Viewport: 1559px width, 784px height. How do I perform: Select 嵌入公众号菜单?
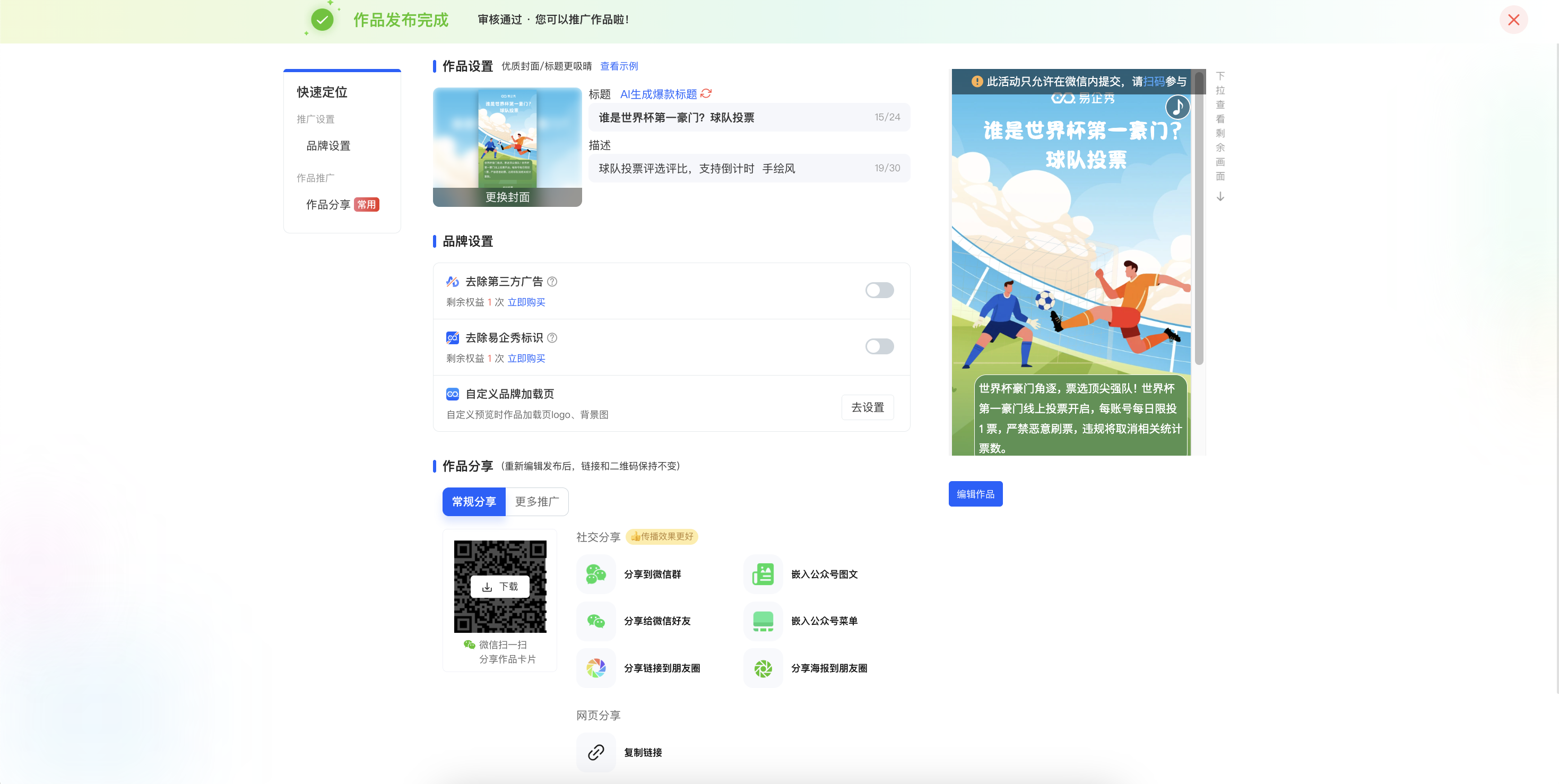coord(824,621)
